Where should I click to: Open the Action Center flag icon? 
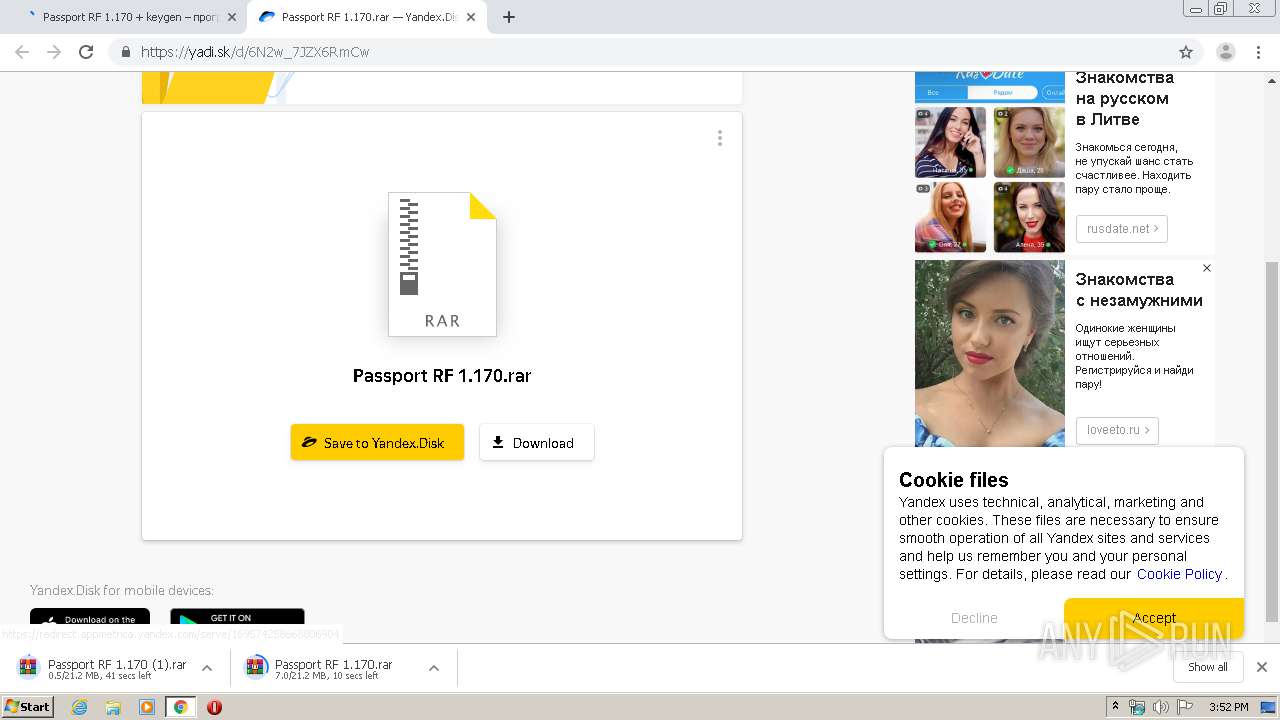1186,707
